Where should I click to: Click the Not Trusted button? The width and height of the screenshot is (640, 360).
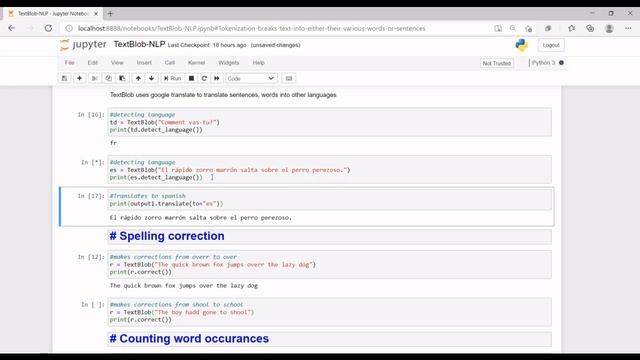tap(496, 63)
